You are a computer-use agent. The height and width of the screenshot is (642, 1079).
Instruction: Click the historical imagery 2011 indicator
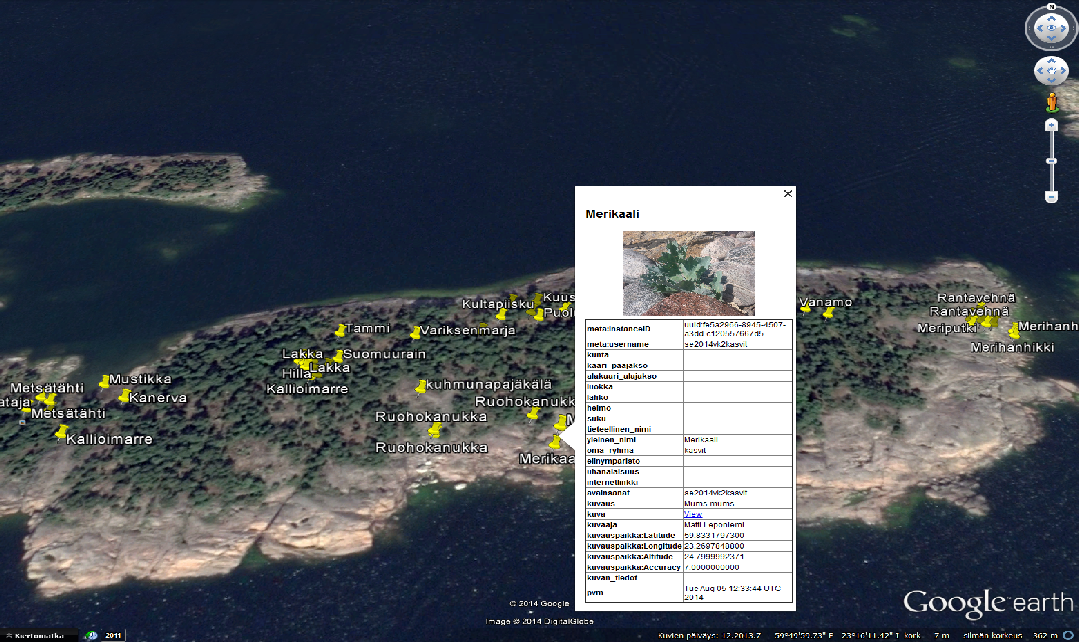[113, 635]
